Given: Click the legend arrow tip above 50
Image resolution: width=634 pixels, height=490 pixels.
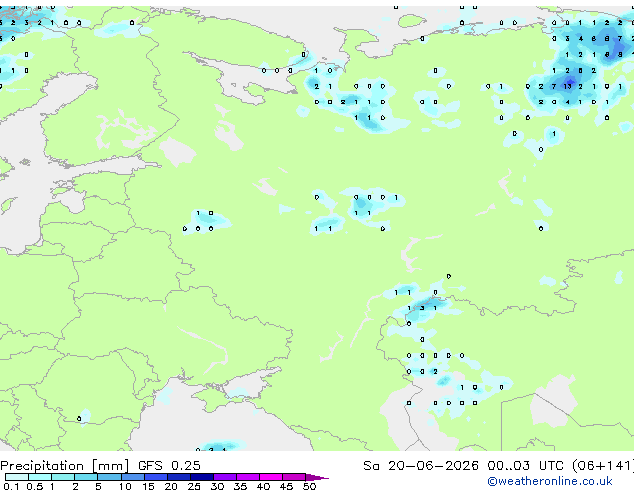Looking at the screenshot, I should 317,477.
